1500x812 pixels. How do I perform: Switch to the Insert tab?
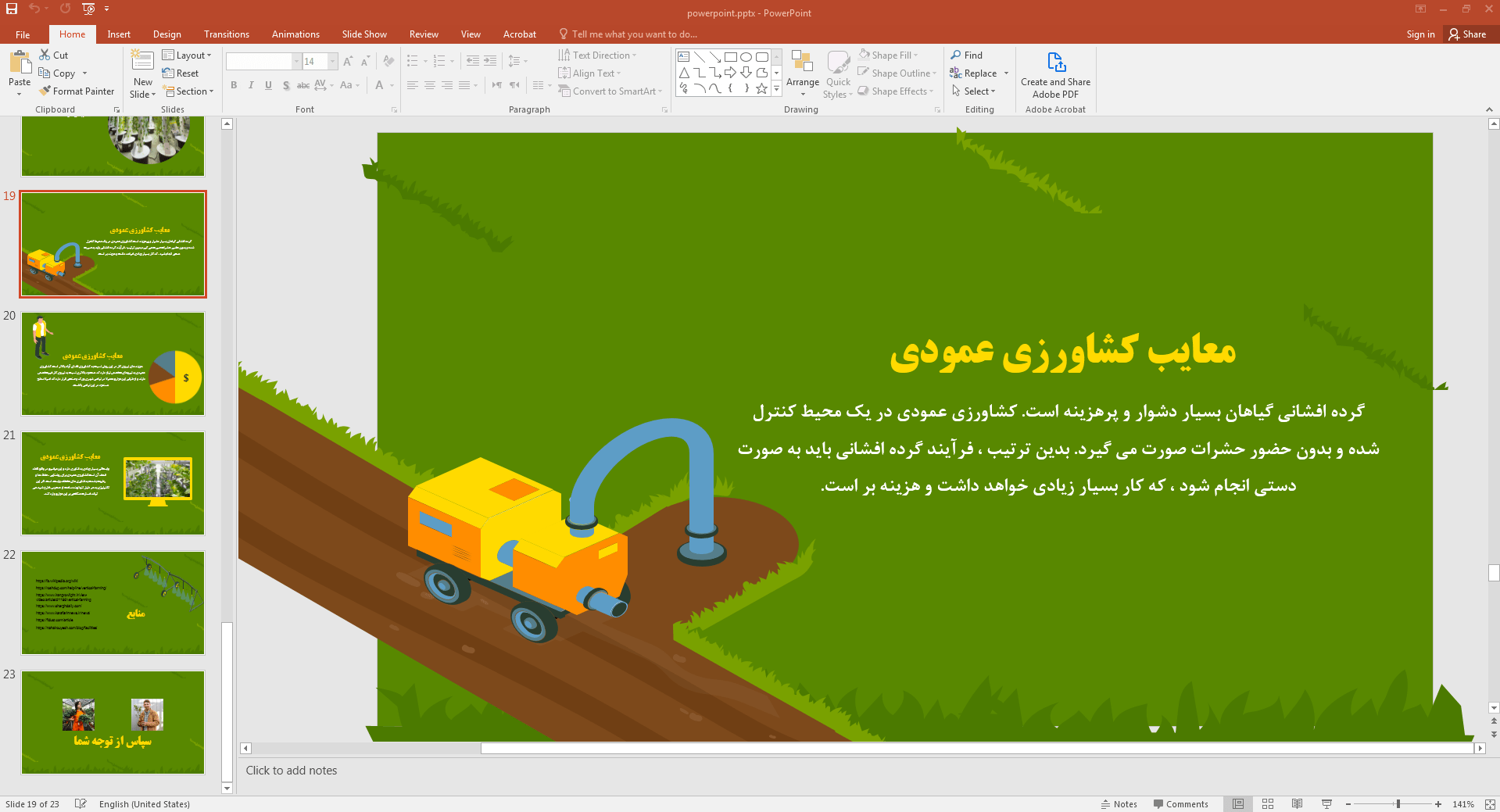[119, 34]
